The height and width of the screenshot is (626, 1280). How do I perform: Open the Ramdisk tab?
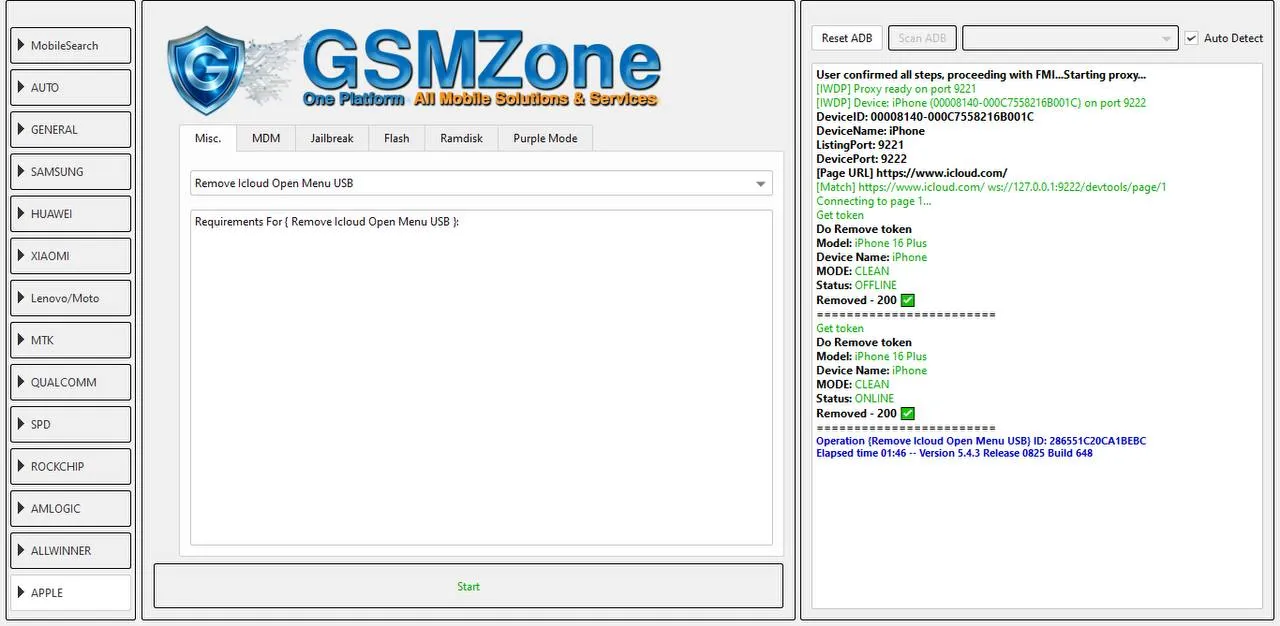(461, 138)
